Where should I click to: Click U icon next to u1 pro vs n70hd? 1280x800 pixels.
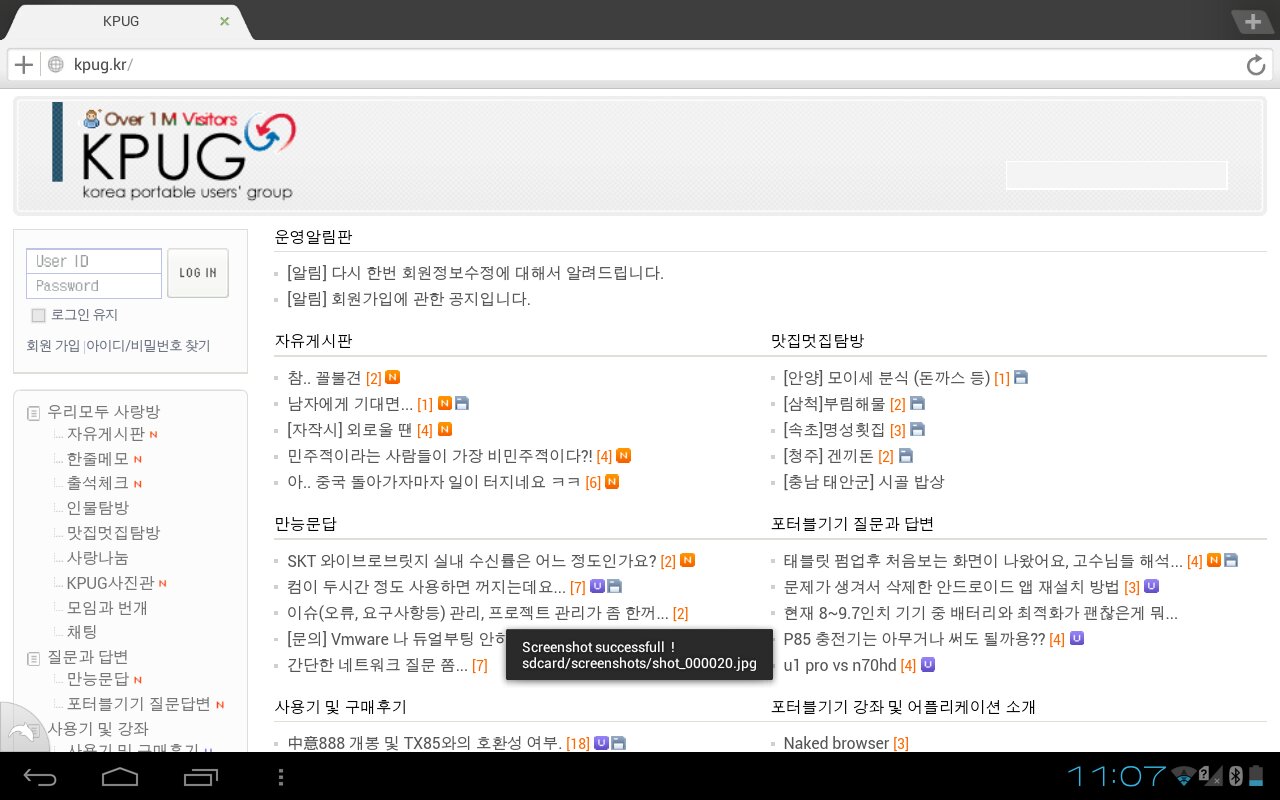pyautogui.click(x=928, y=663)
